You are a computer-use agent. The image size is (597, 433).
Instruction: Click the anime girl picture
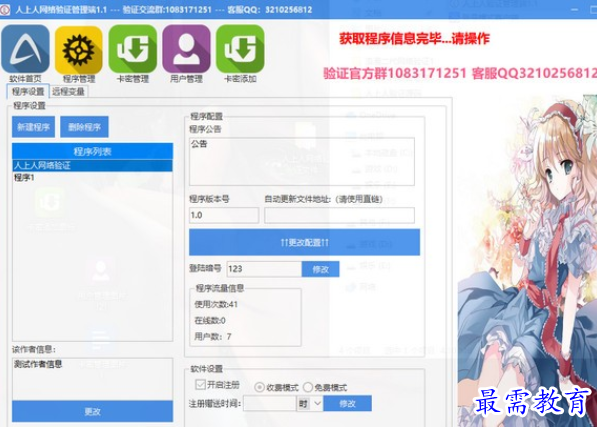pyautogui.click(x=527, y=259)
